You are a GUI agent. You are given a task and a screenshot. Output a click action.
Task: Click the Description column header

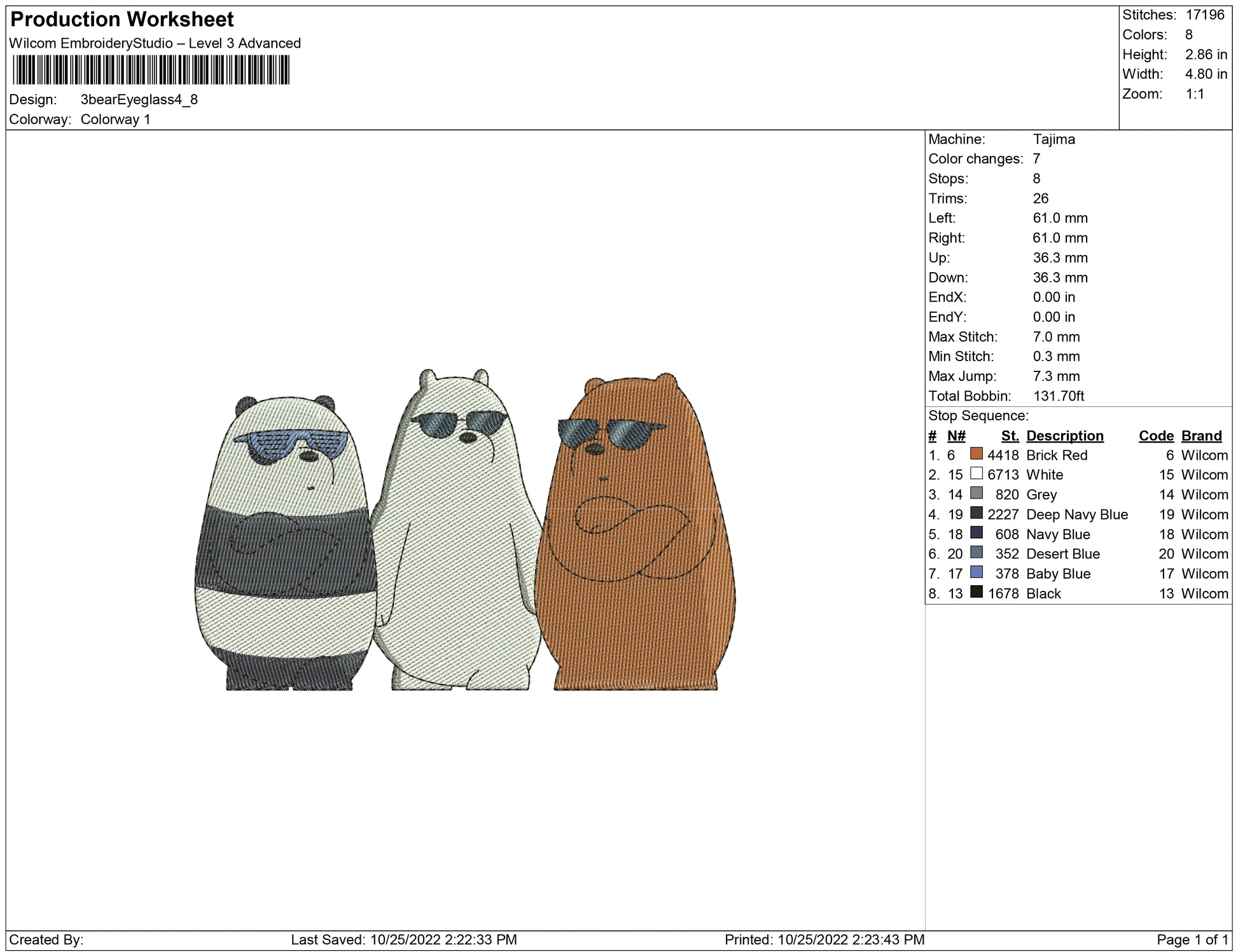click(x=1064, y=436)
